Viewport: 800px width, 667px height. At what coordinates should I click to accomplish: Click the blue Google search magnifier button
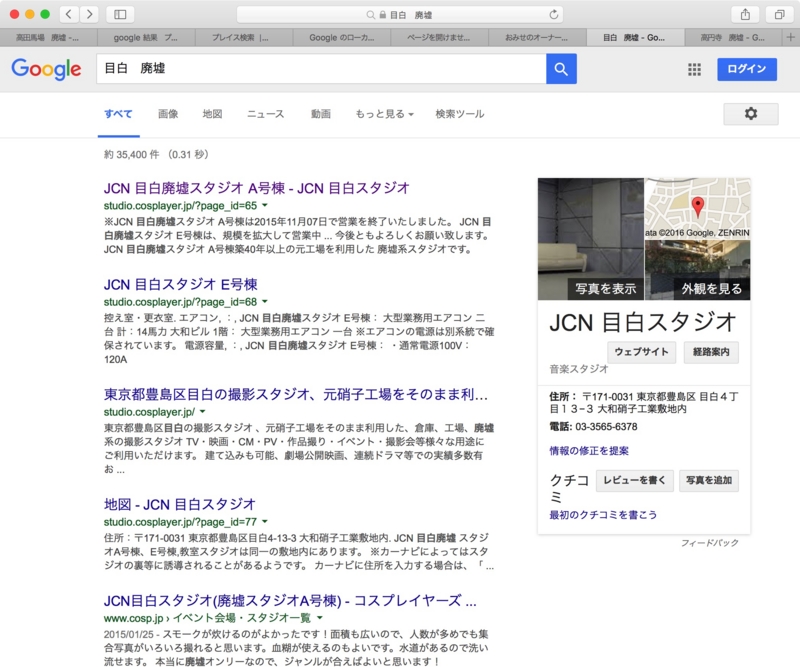561,68
